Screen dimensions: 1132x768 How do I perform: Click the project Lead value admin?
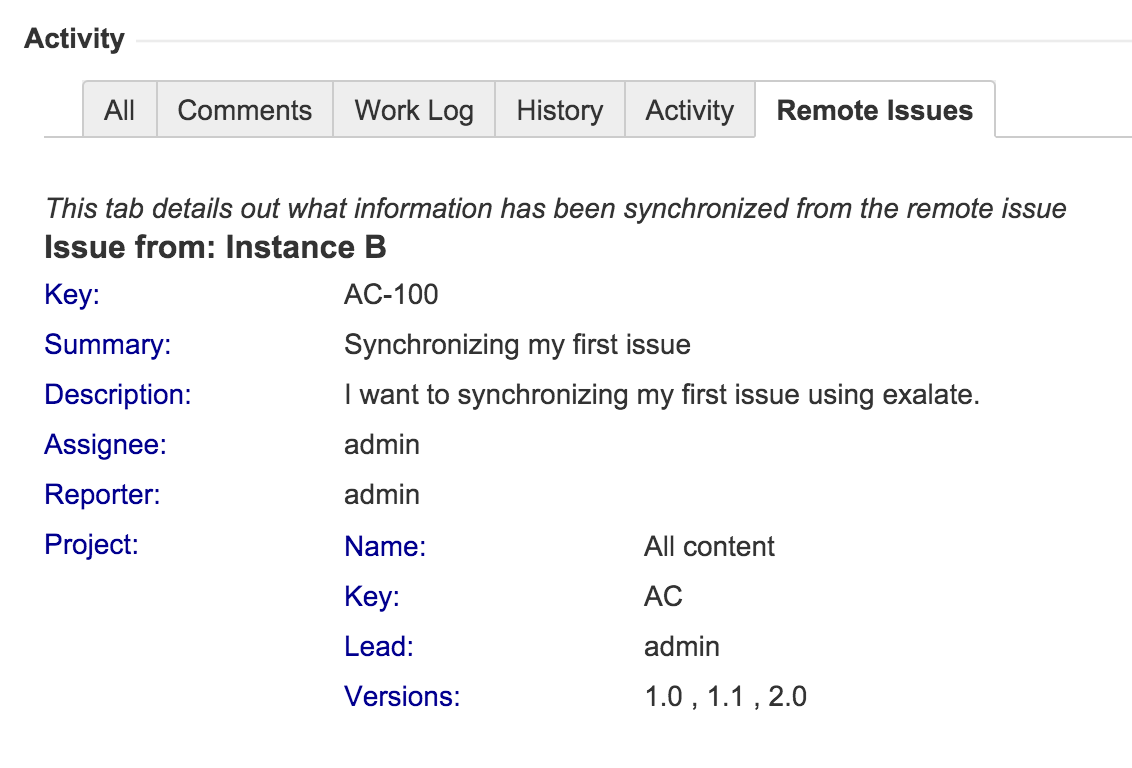pos(682,647)
